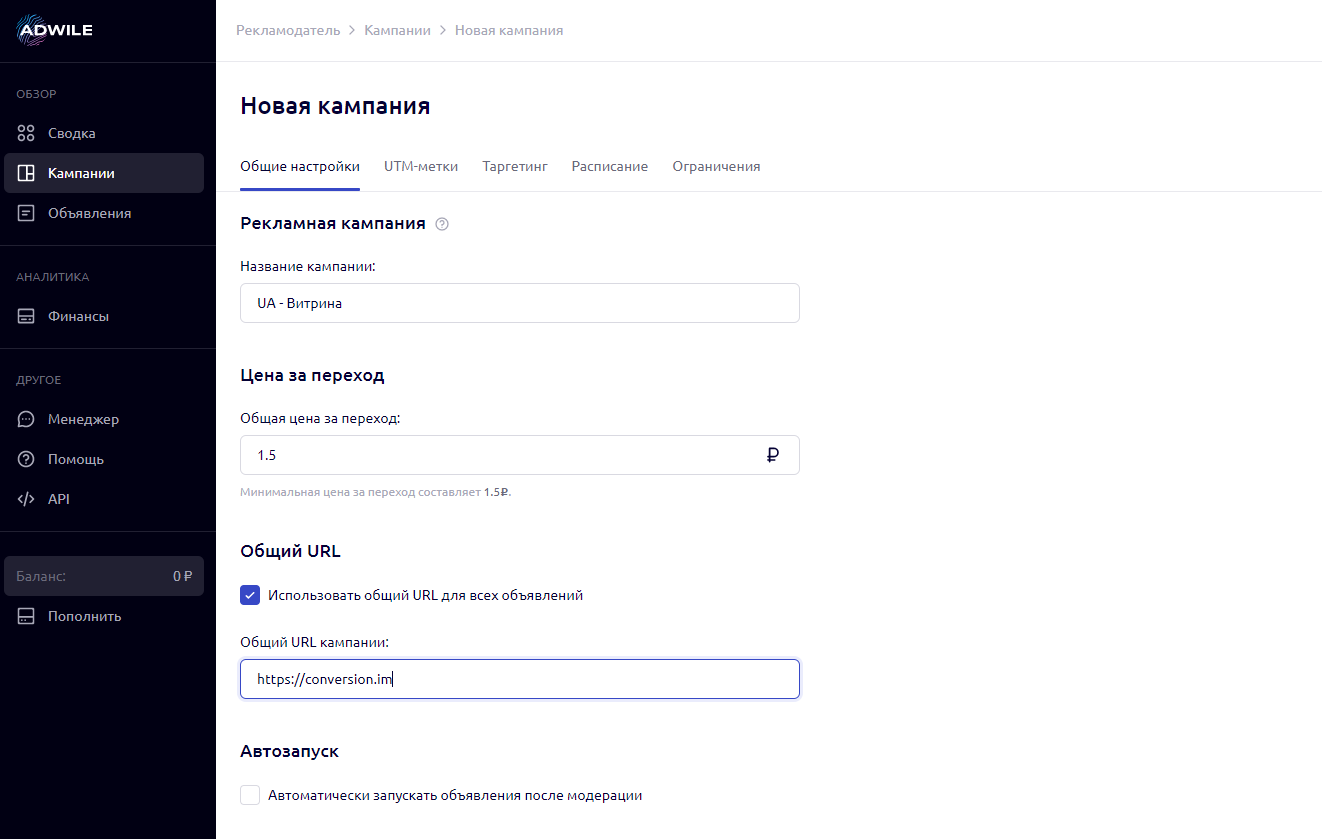Click help icon next to Рекламная кампания

[x=442, y=224]
